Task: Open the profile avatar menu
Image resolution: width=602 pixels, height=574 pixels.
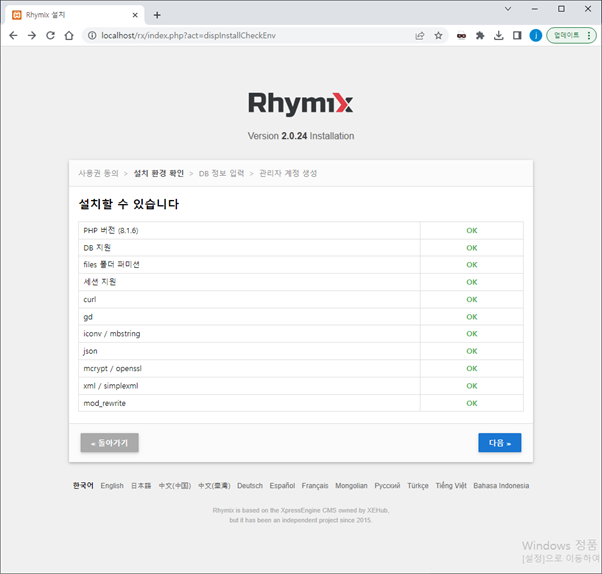Action: 536,36
